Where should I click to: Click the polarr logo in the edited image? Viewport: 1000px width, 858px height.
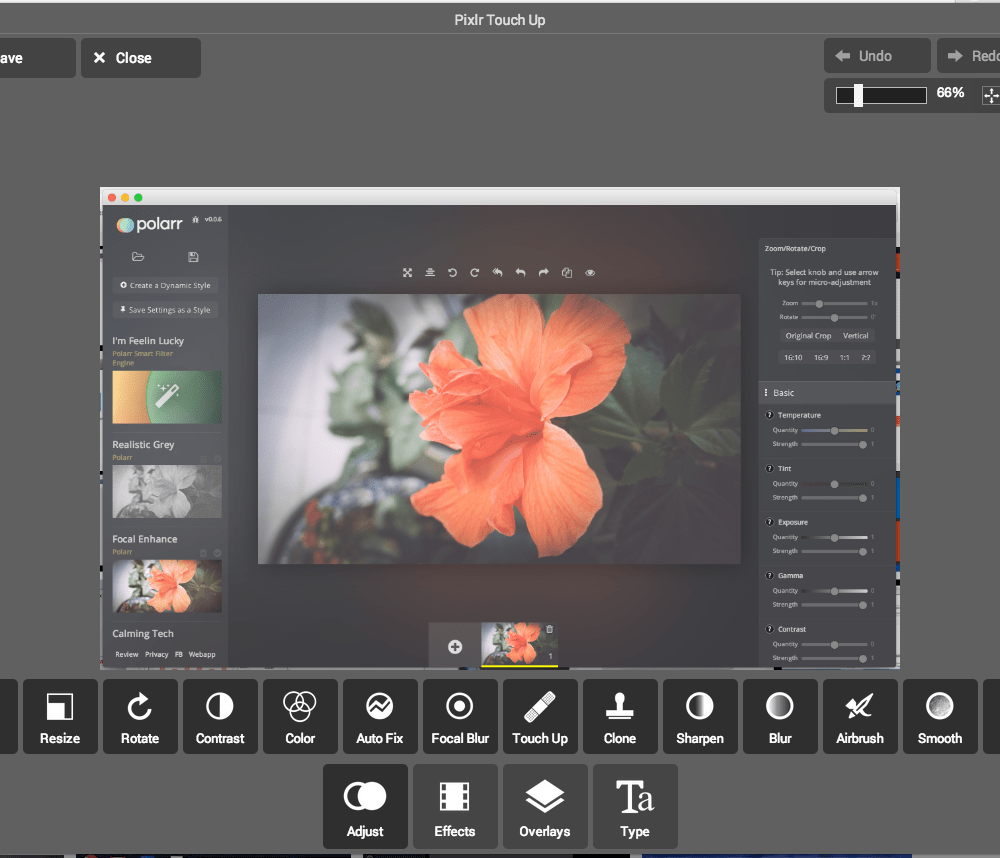point(150,225)
